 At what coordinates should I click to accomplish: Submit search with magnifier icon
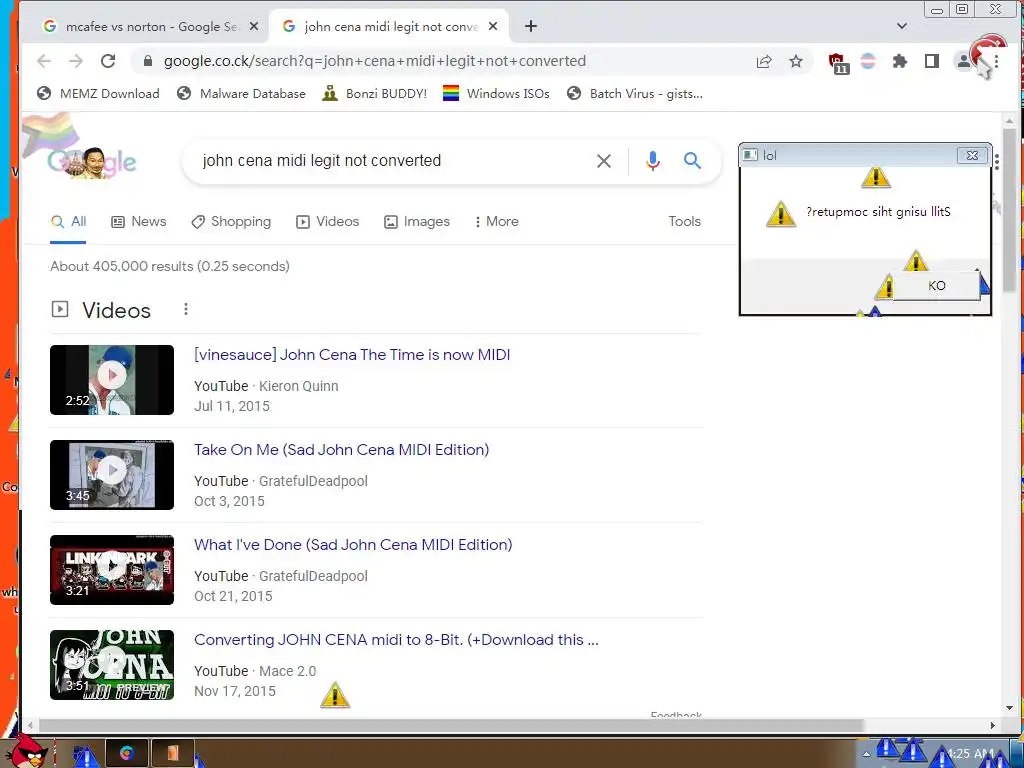(692, 161)
